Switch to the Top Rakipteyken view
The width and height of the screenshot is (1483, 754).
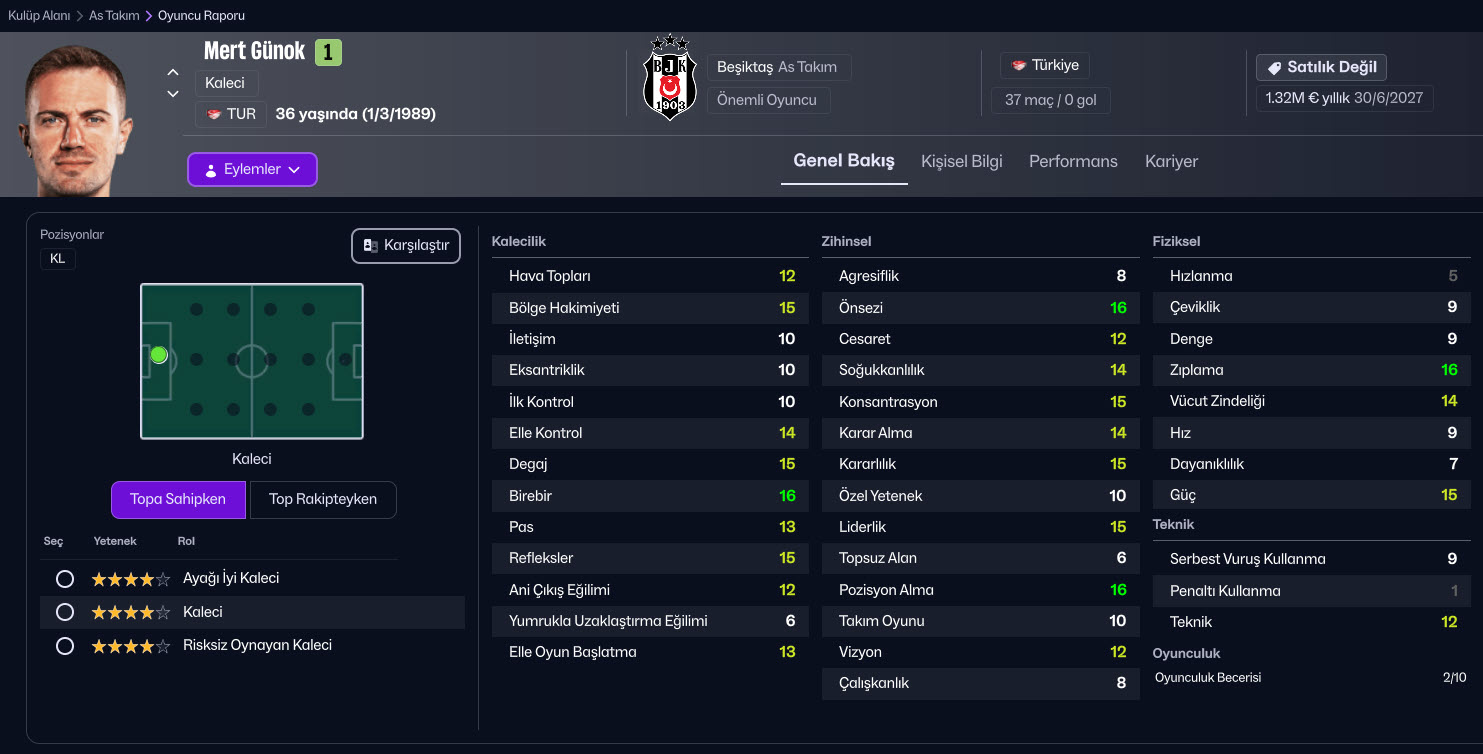(322, 500)
